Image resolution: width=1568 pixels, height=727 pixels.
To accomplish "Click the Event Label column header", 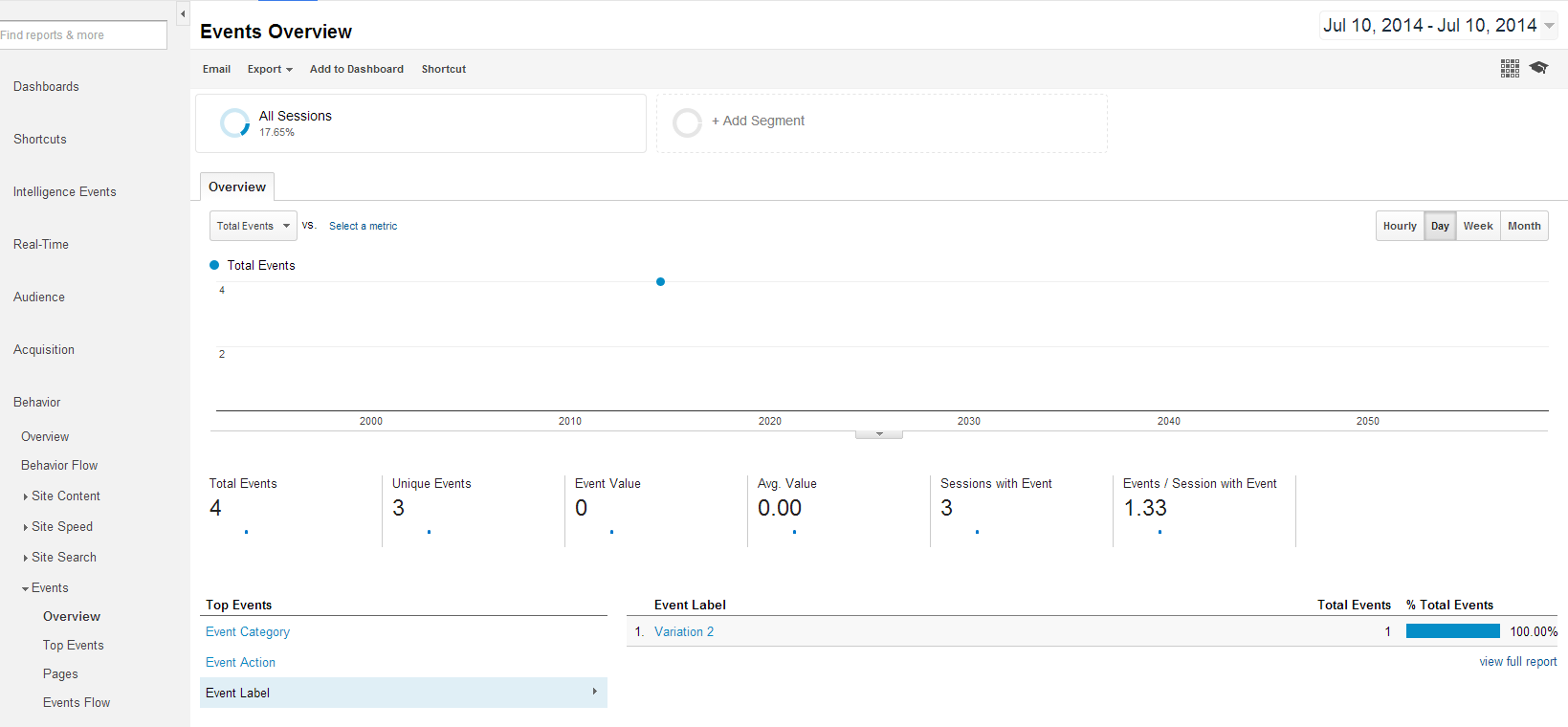I will 690,605.
